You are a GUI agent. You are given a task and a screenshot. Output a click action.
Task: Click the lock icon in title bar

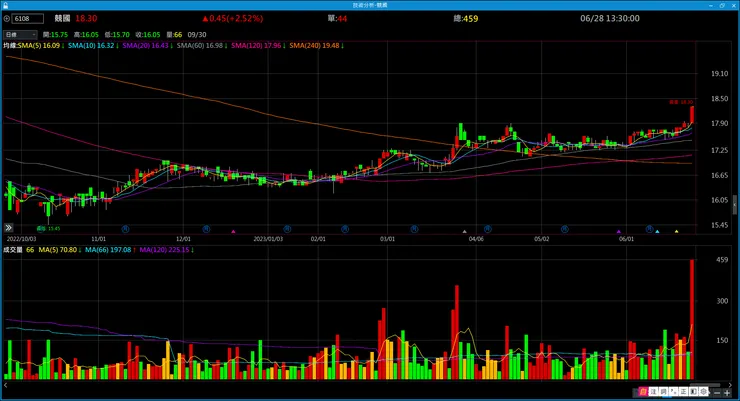point(5,5)
